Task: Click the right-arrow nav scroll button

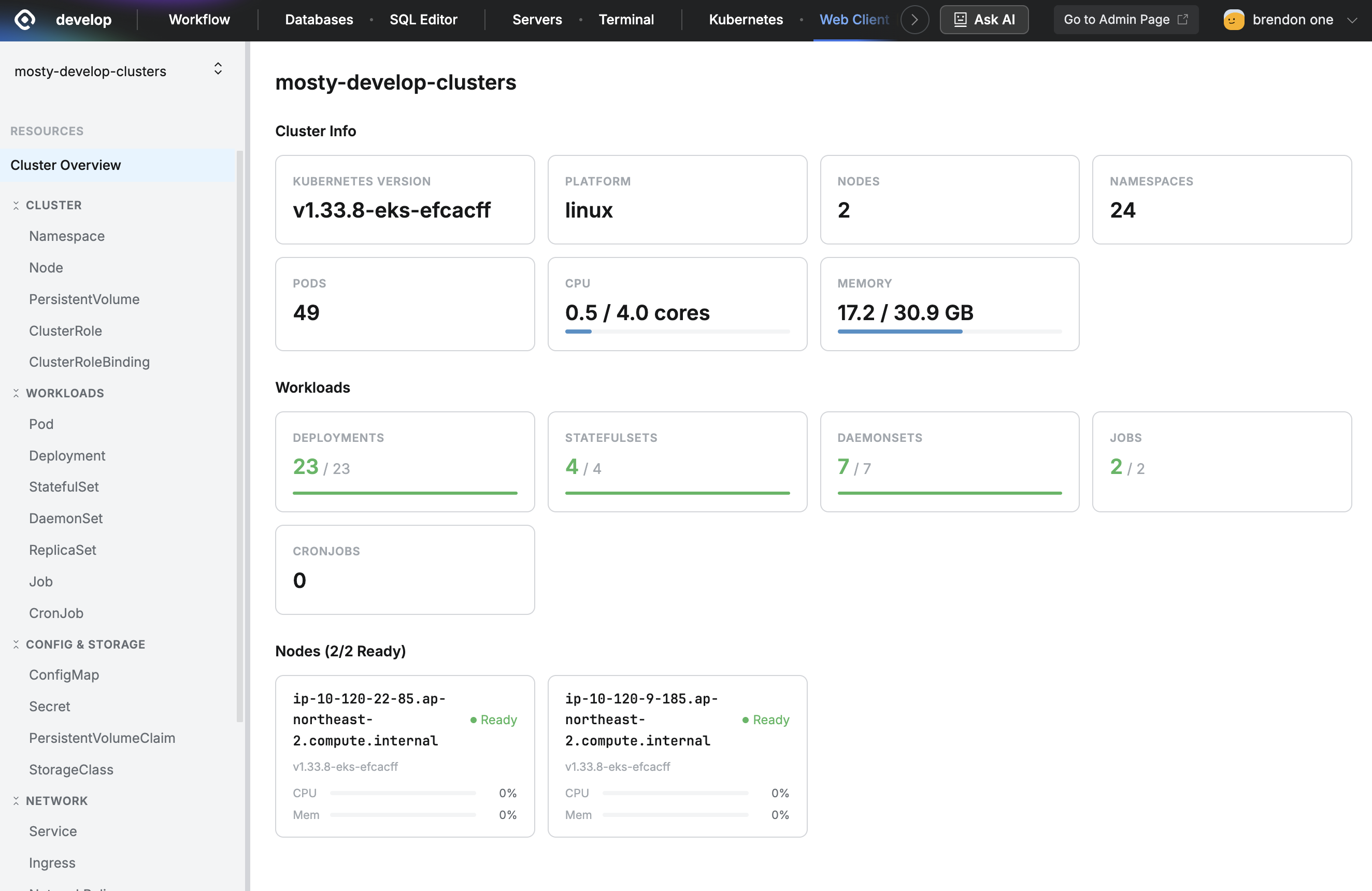Action: [914, 20]
